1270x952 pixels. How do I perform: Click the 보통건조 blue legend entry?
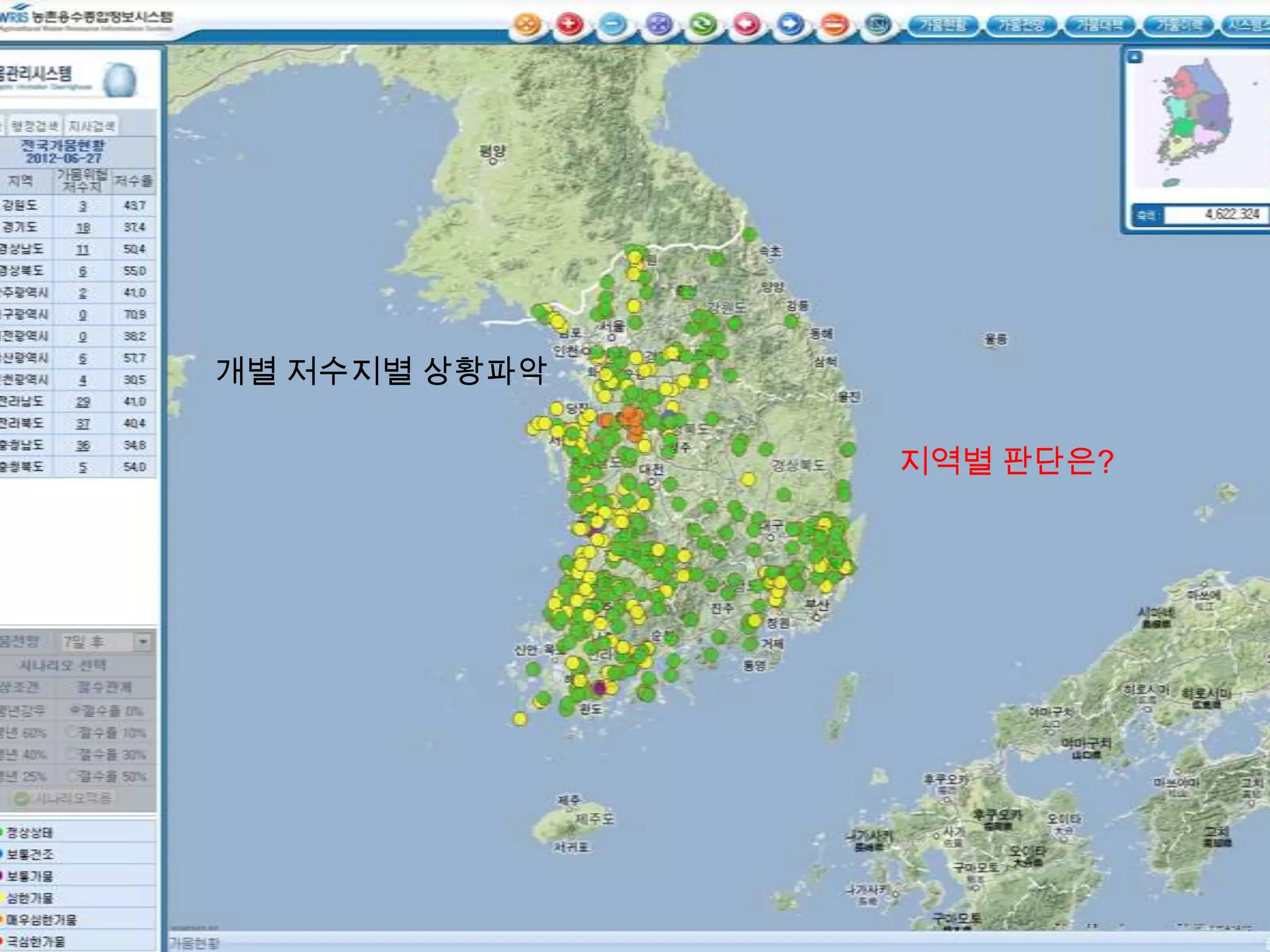pos(29,854)
